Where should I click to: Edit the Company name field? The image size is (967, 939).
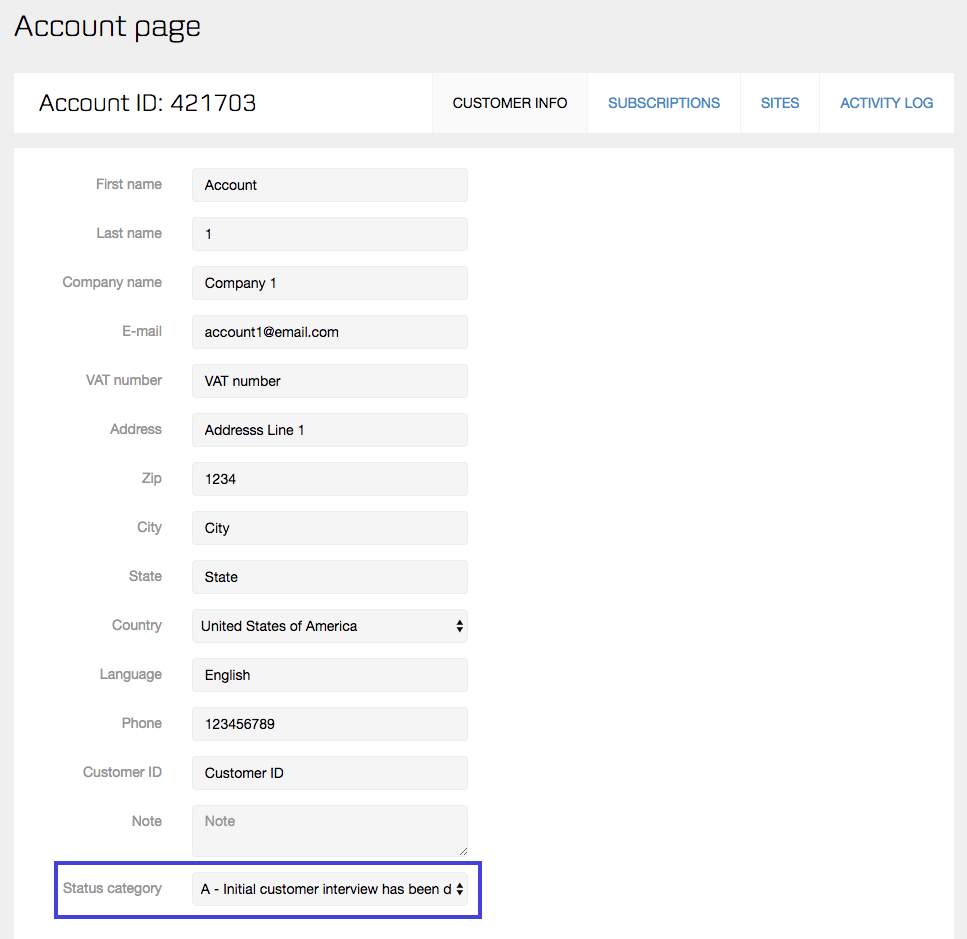click(330, 283)
